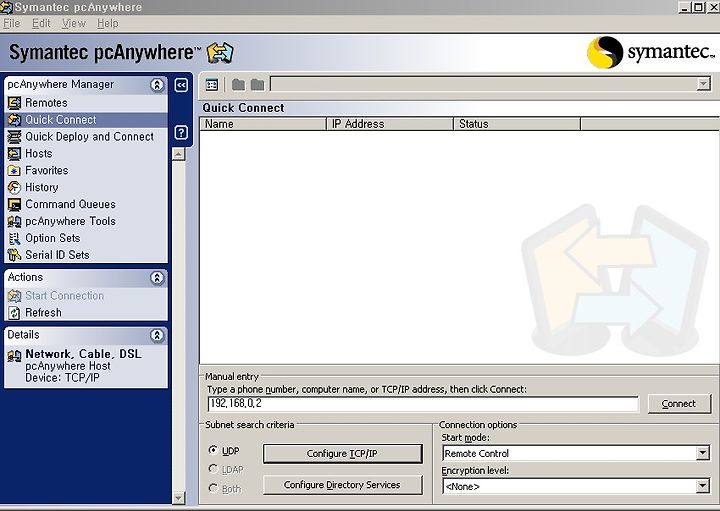Collapse the pcAnywhere Manager panel
This screenshot has height=511, width=720.
click(157, 85)
